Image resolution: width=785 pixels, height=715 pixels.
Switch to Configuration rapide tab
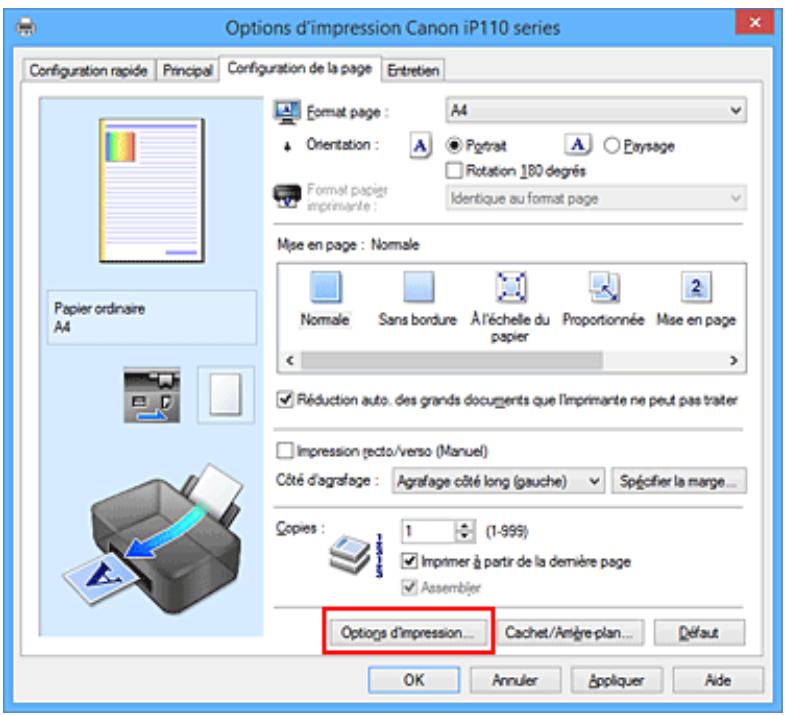89,71
